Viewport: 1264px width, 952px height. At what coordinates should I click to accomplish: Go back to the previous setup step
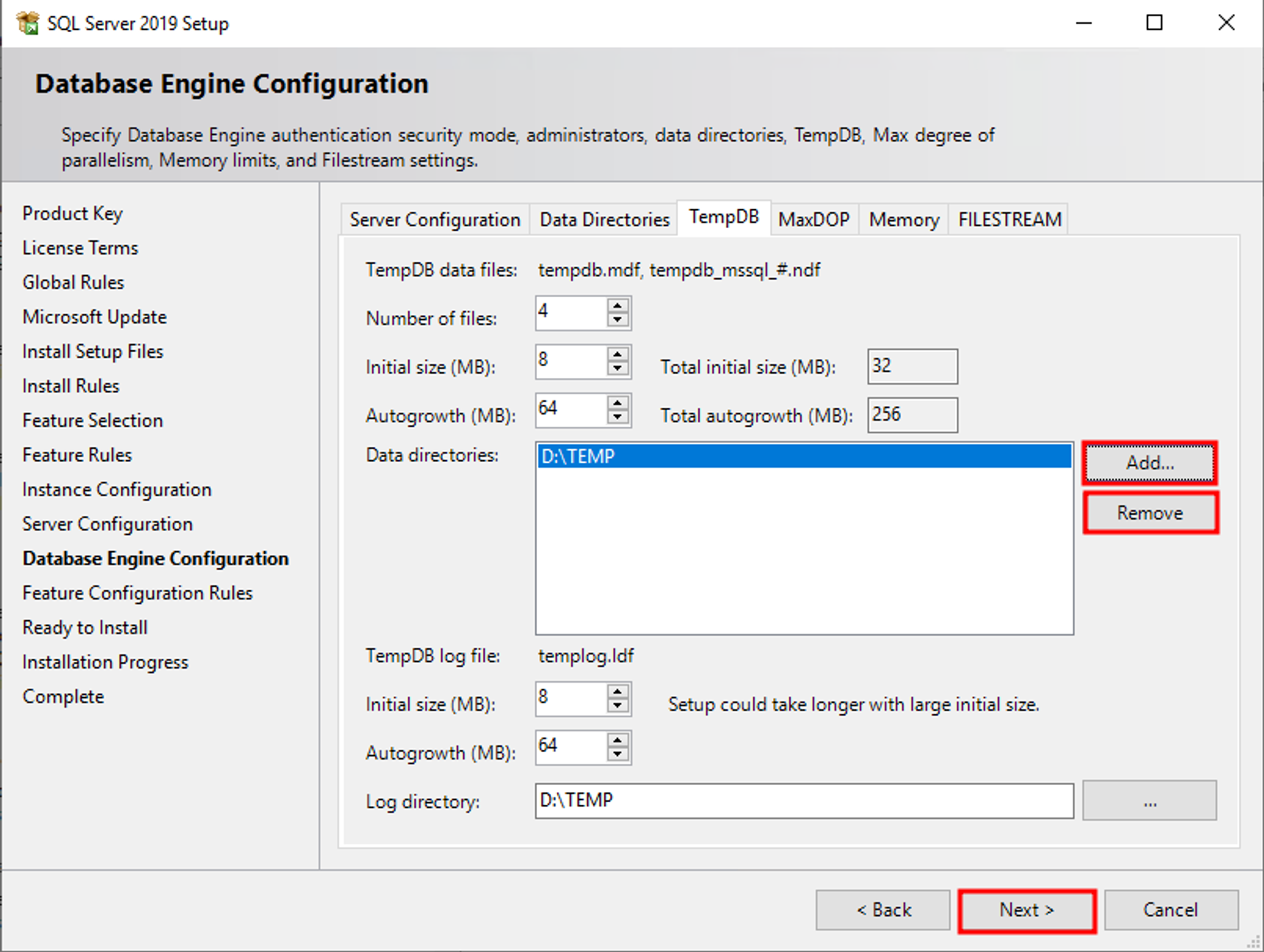[883, 910]
